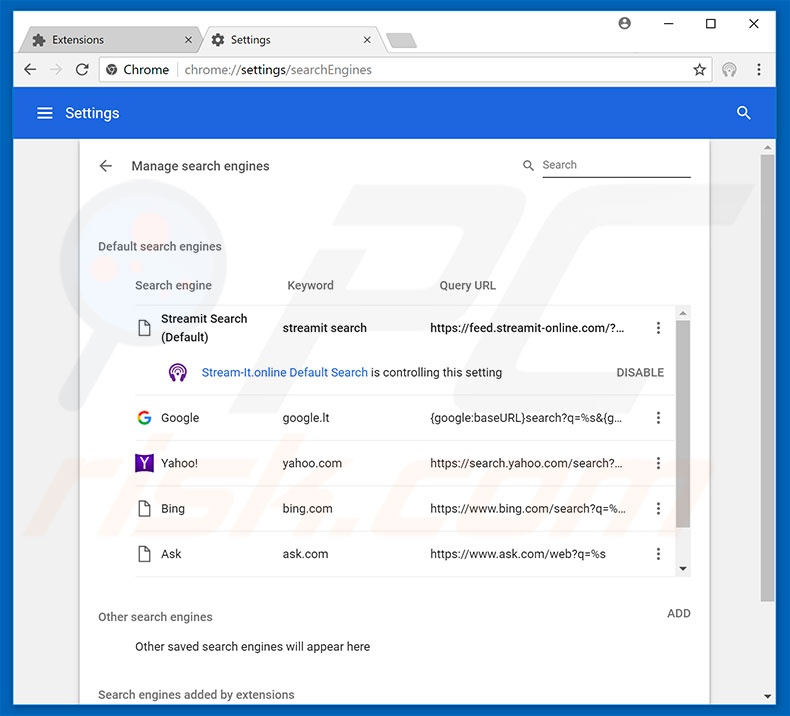The image size is (790, 716).
Task: Click the search engines list magnifier icon
Action: point(528,165)
